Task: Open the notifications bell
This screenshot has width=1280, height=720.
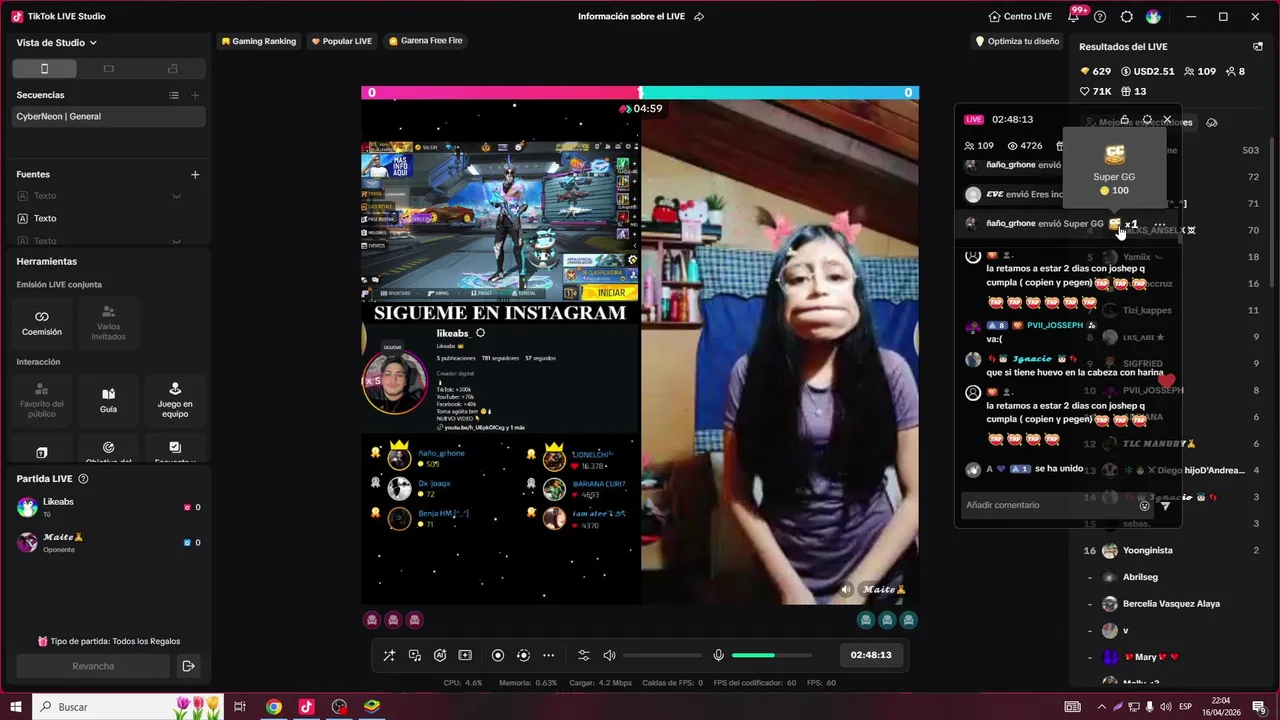Action: coord(1074,17)
